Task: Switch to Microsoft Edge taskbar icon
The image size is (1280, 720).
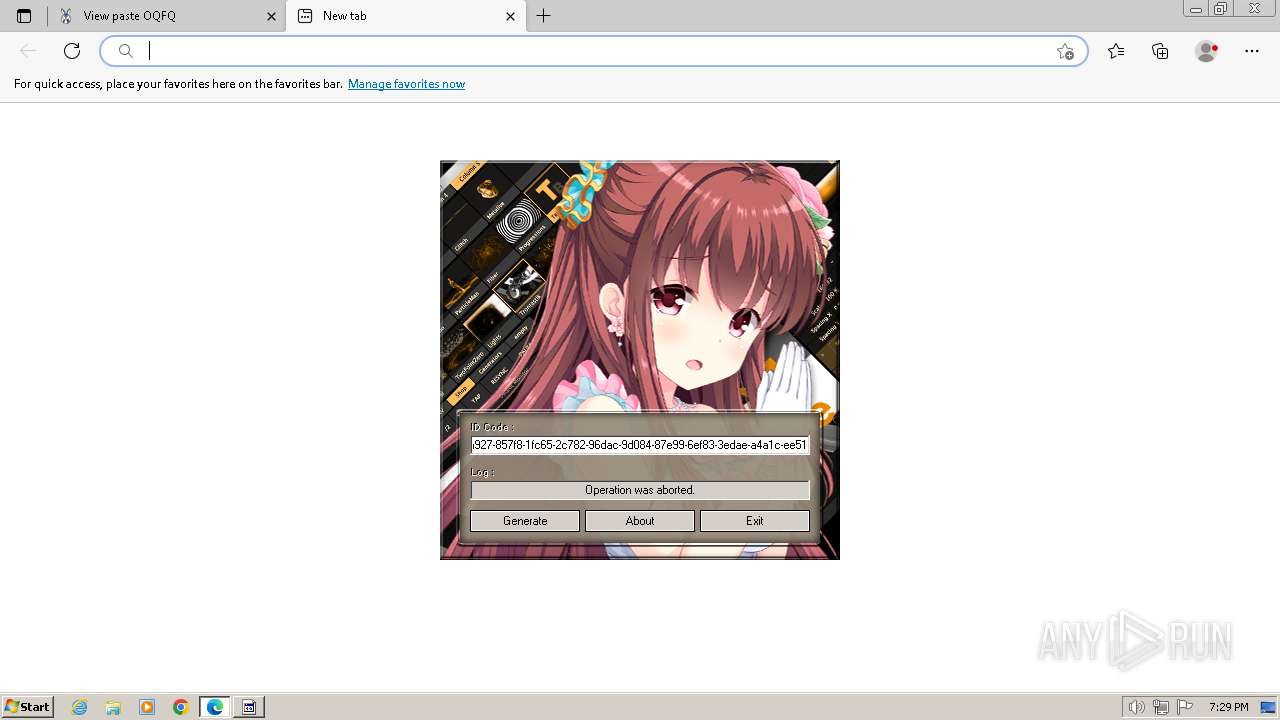Action: pos(215,707)
